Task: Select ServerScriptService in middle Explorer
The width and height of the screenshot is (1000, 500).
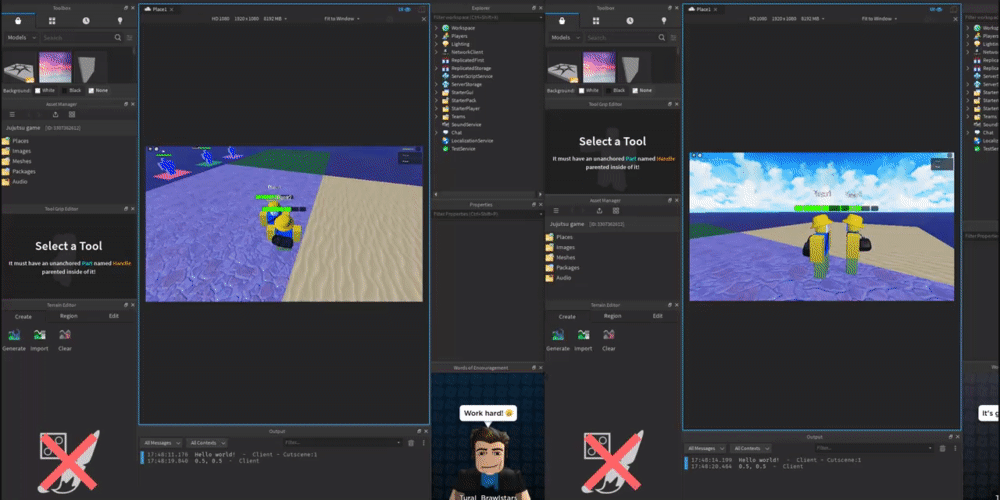Action: (x=471, y=77)
